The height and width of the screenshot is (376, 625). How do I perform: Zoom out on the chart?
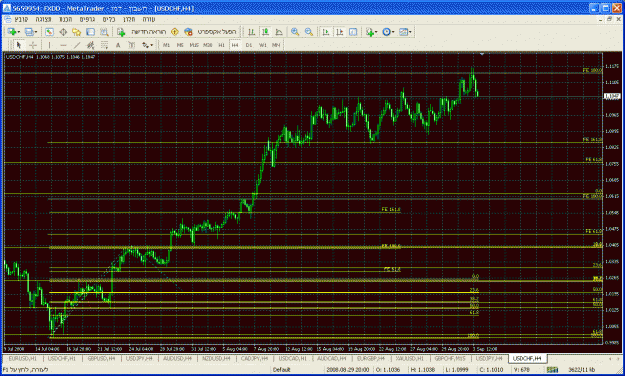coord(309,32)
